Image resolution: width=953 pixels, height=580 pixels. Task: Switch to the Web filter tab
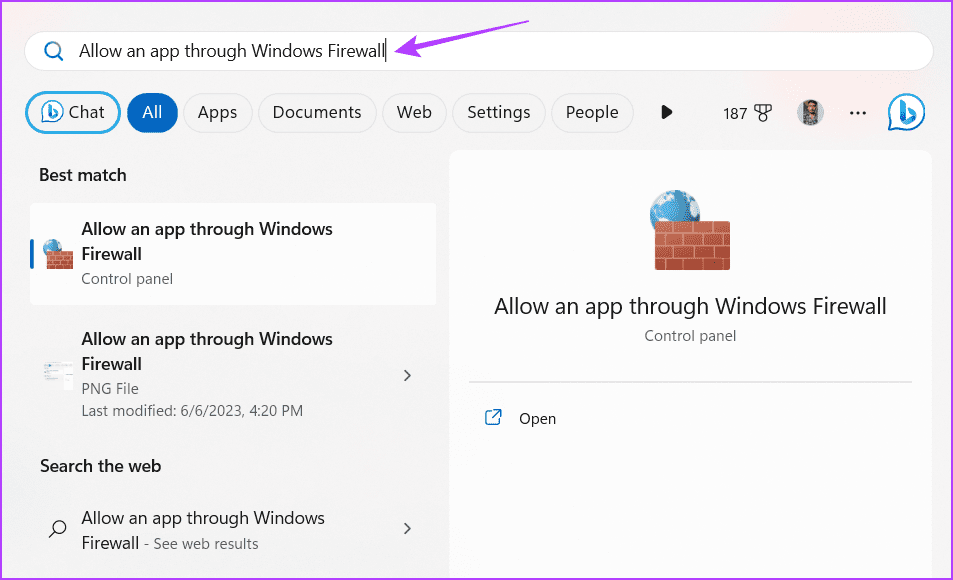point(414,112)
